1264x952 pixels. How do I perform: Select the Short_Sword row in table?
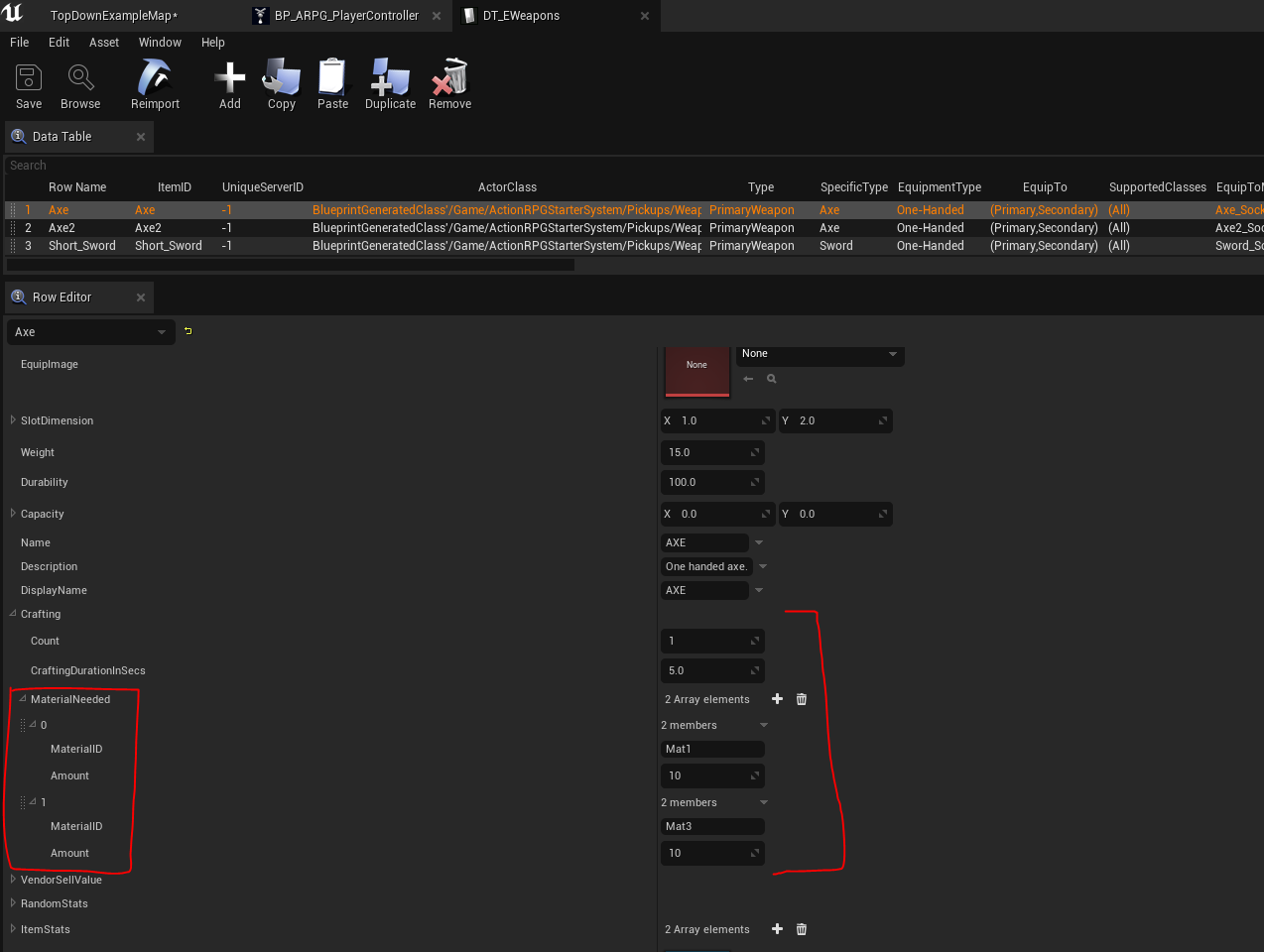[x=635, y=246]
